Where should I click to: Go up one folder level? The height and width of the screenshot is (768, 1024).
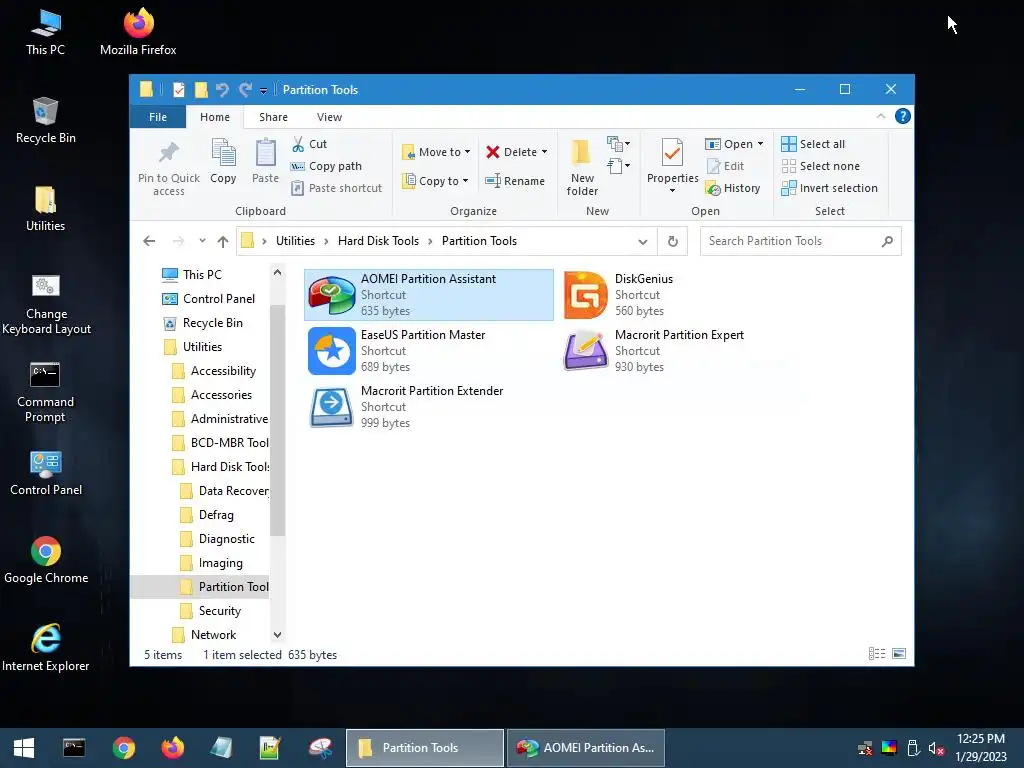[223, 242]
